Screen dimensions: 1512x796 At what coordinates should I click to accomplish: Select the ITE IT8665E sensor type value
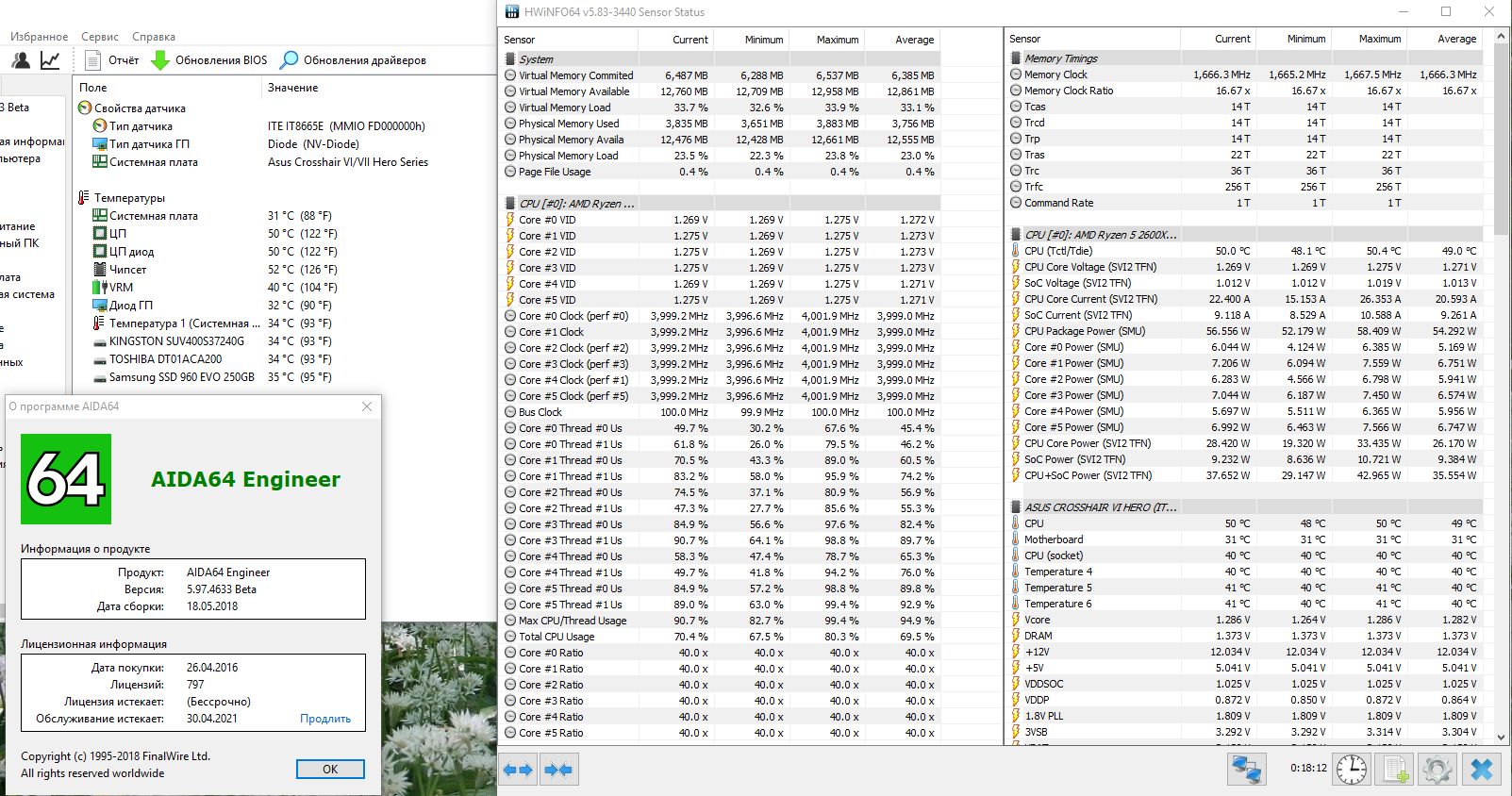coord(346,126)
